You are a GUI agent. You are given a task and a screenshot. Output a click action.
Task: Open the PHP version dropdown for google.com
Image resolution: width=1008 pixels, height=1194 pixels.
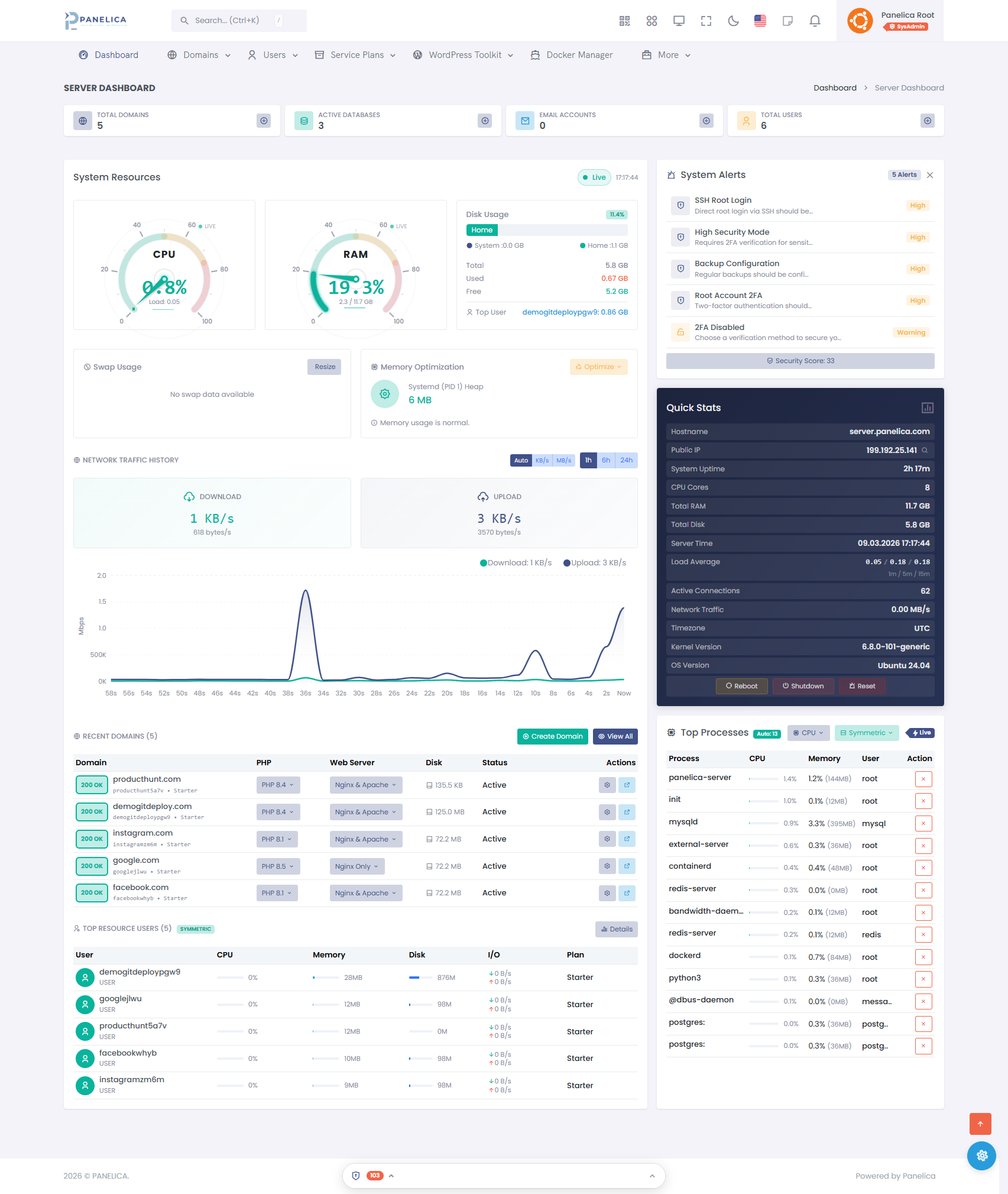277,866
